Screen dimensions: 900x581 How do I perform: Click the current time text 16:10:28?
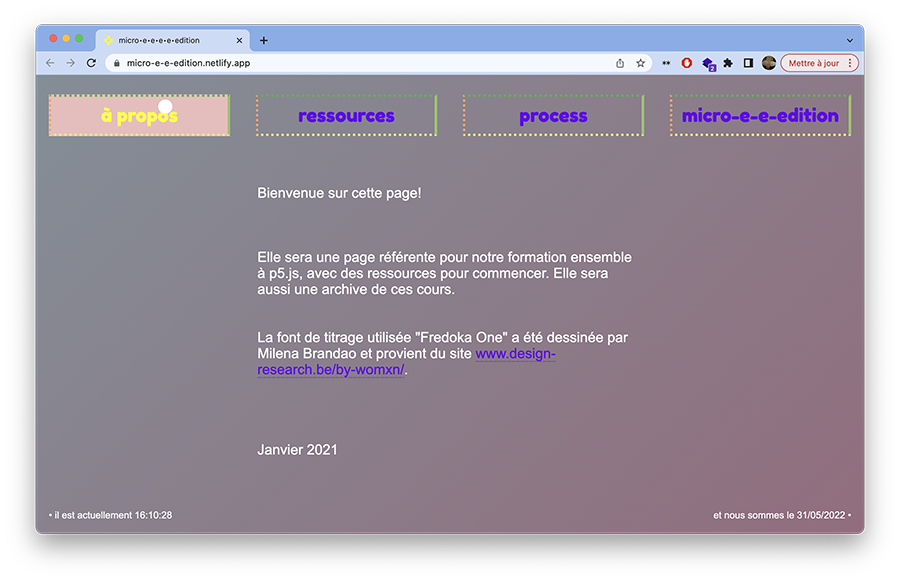(x=153, y=515)
